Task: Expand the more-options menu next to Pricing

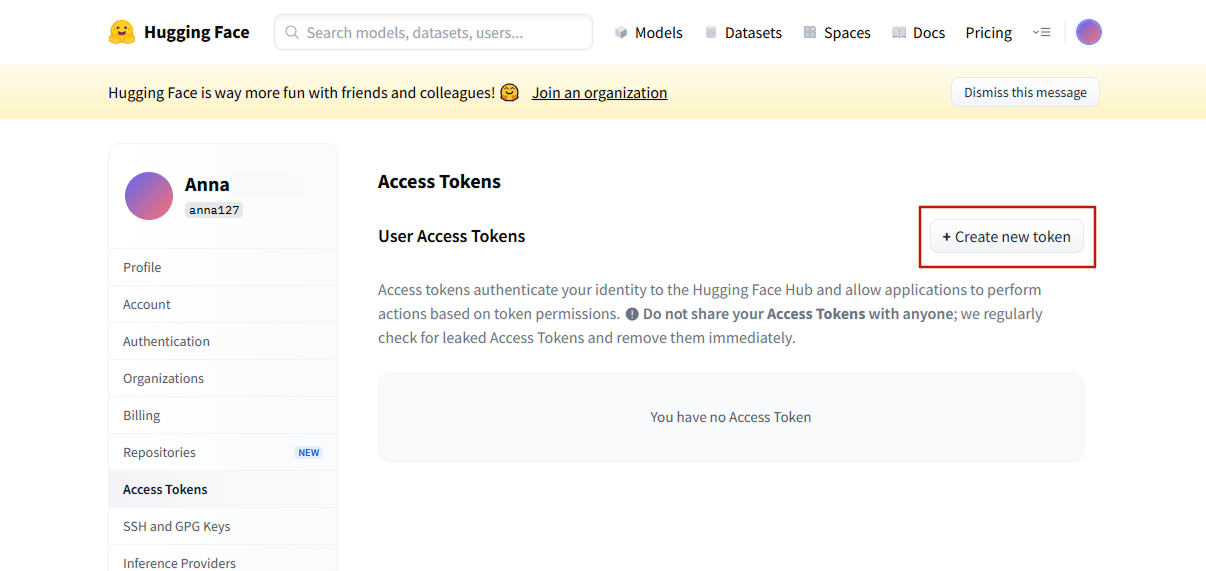Action: [x=1041, y=33]
